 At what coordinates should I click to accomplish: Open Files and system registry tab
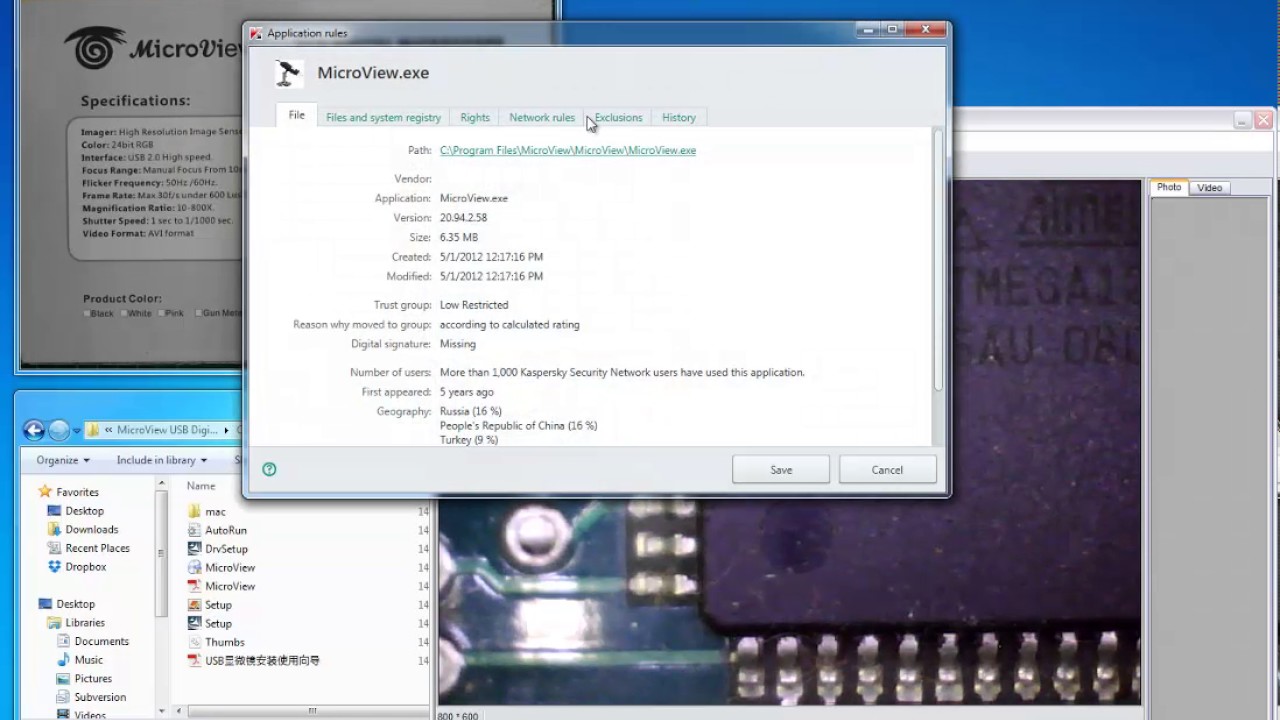(383, 117)
